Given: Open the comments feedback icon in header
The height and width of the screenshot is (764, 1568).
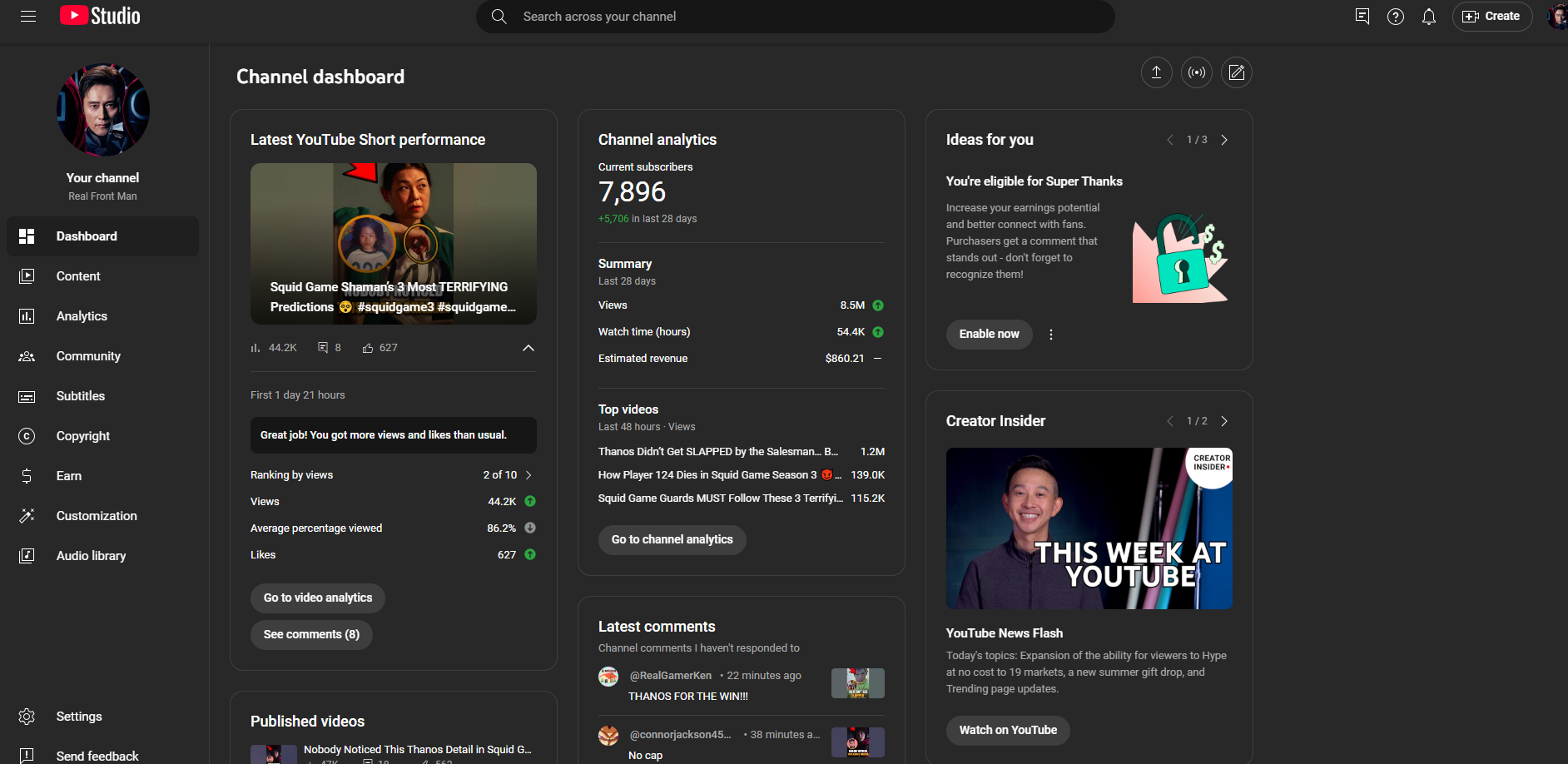Looking at the screenshot, I should coord(1362,16).
